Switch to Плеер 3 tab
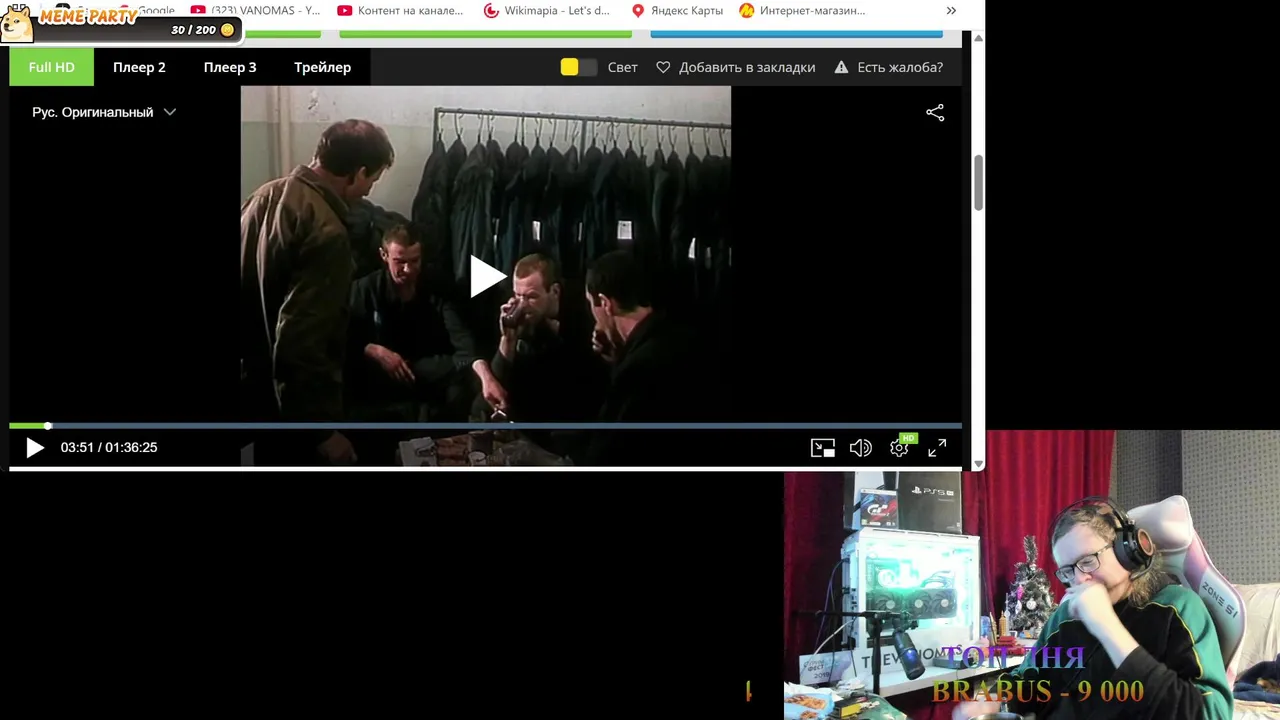The height and width of the screenshot is (720, 1280). coord(230,67)
